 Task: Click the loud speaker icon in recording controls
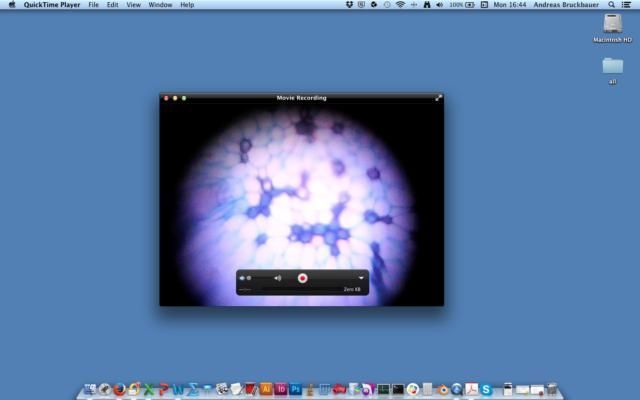pyautogui.click(x=278, y=278)
